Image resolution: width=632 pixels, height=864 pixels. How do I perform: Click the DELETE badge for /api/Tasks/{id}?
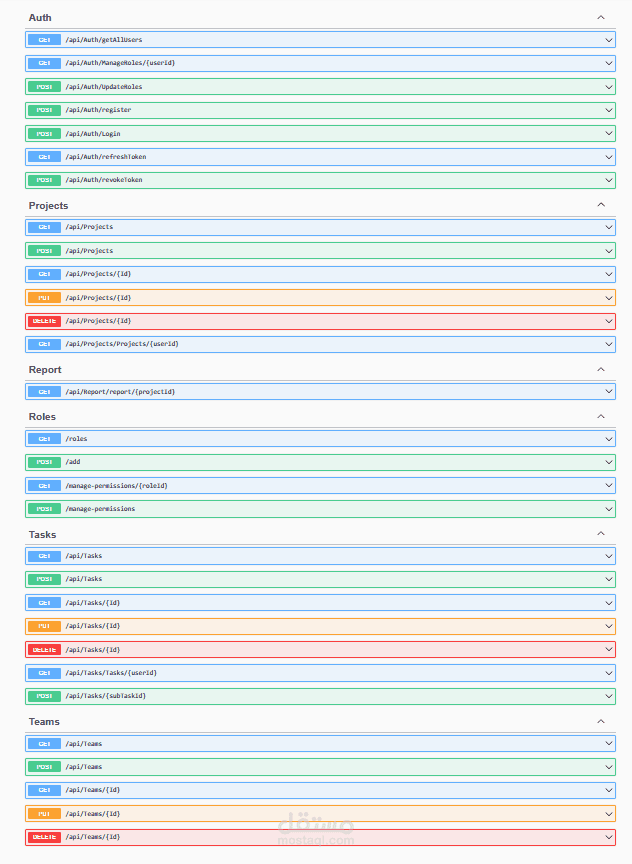[x=45, y=650]
